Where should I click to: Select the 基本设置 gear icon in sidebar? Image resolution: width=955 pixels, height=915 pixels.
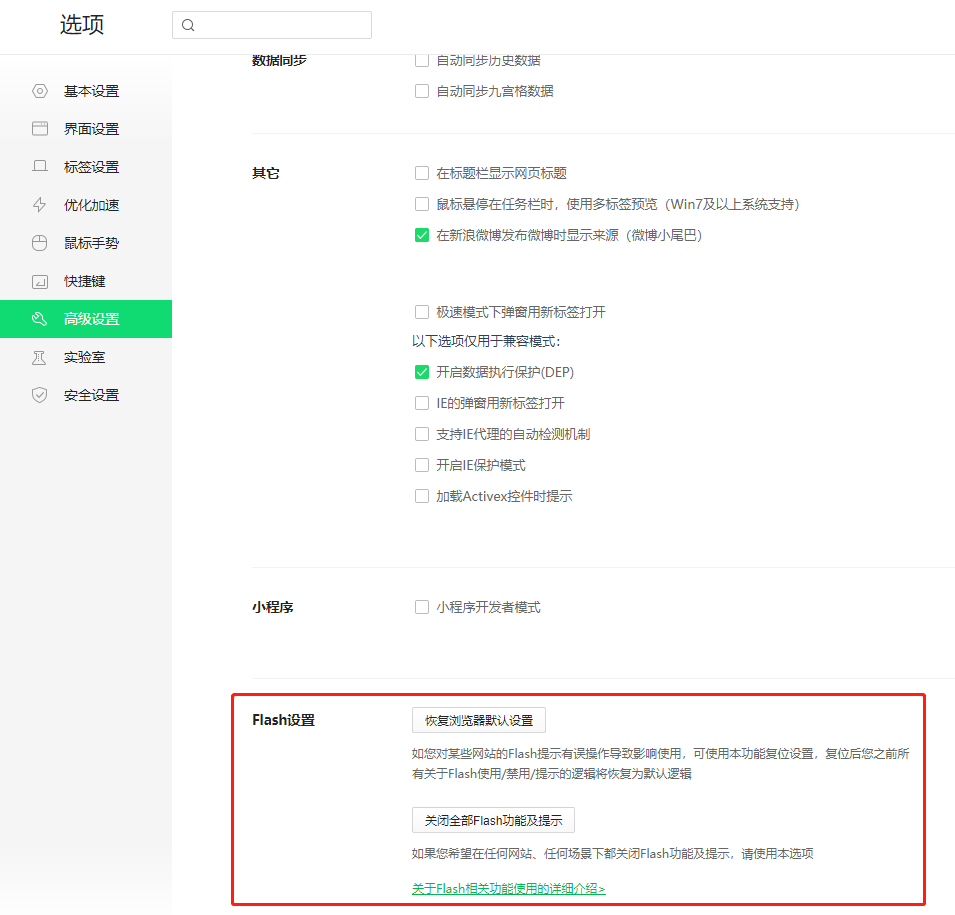coord(39,90)
